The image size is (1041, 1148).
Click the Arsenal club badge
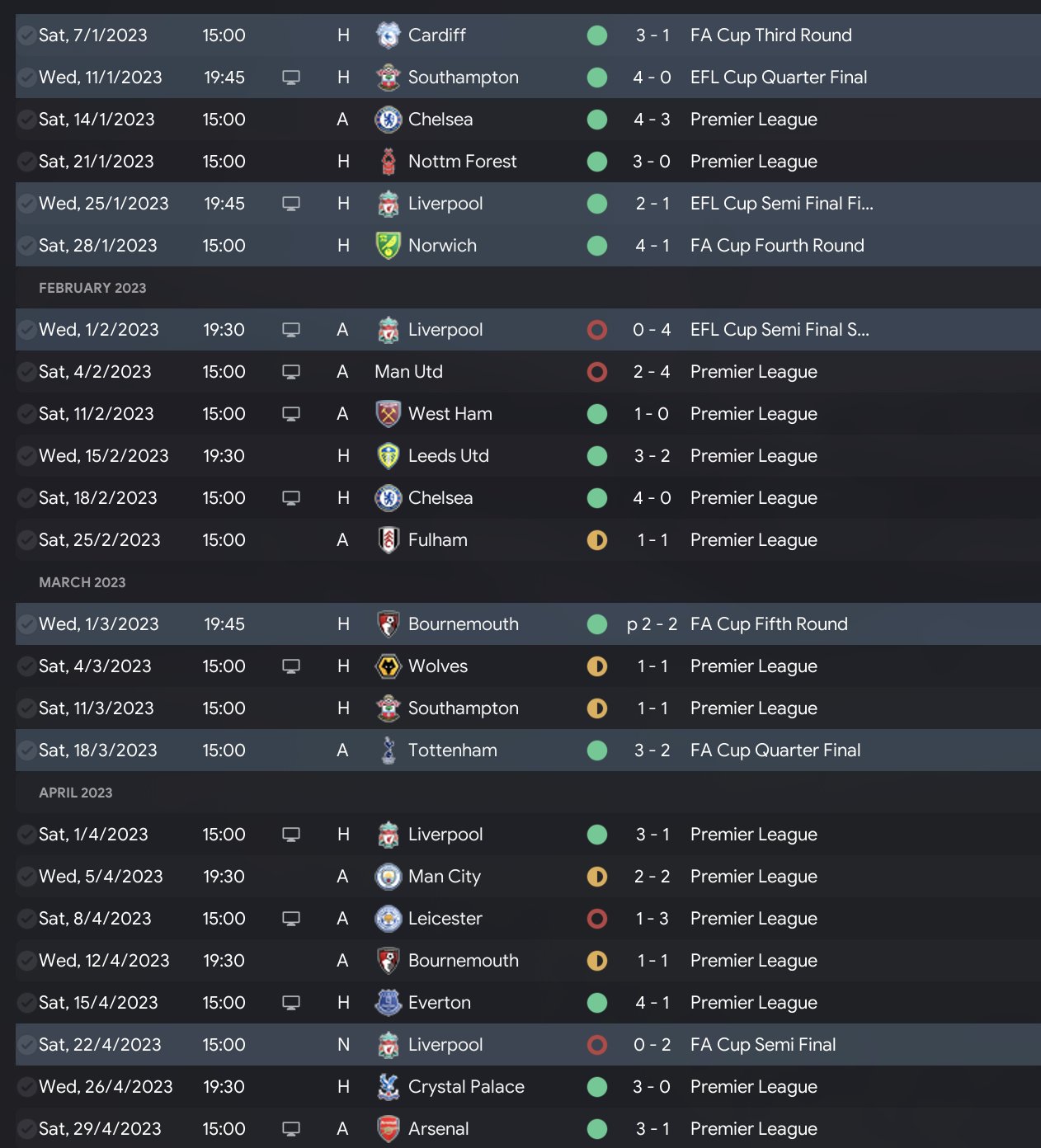click(x=388, y=1129)
